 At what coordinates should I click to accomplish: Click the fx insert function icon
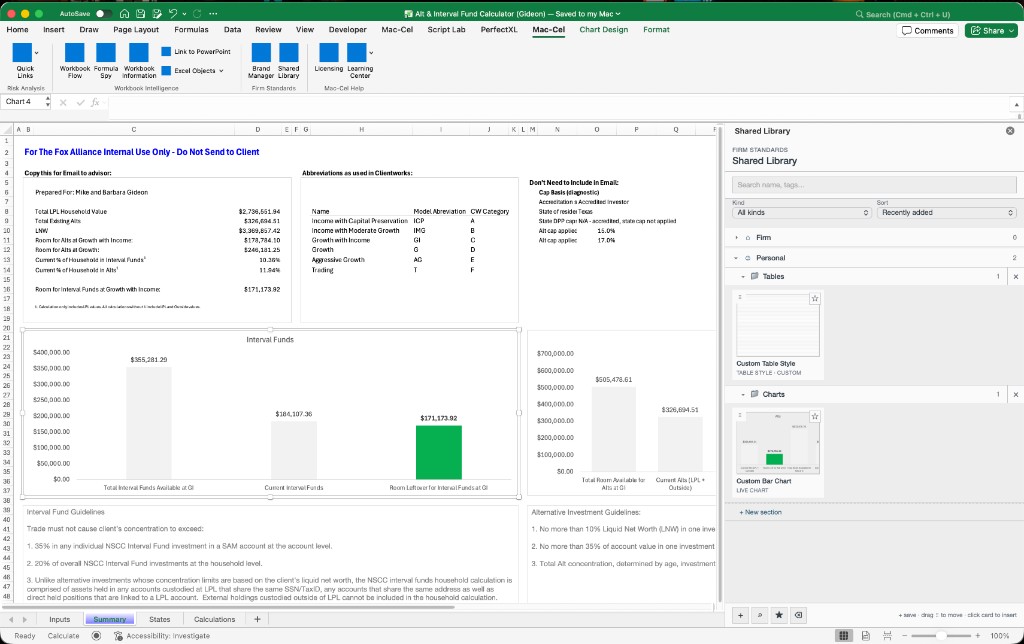(95, 102)
